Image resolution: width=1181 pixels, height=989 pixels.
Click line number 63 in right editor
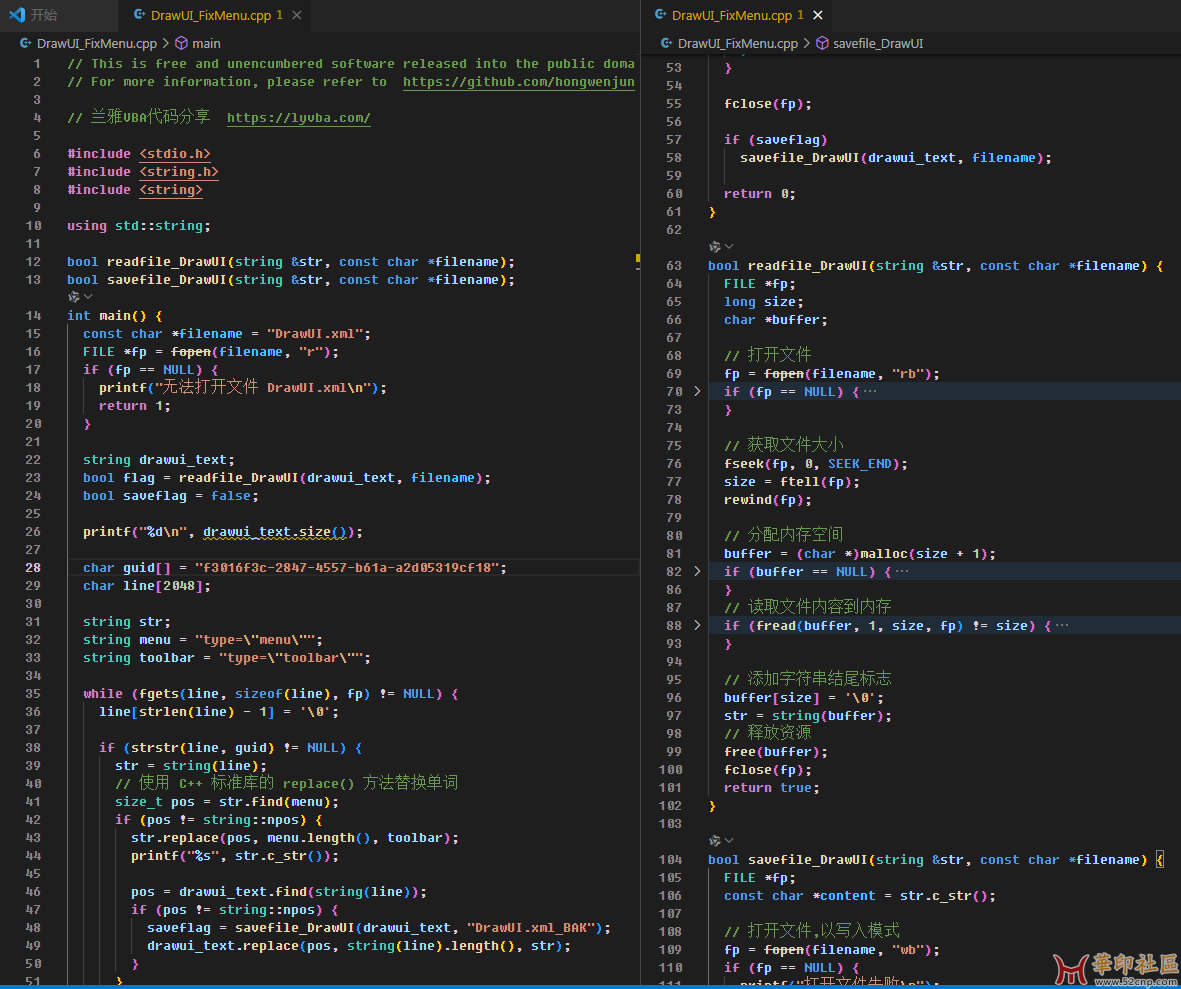pos(673,266)
